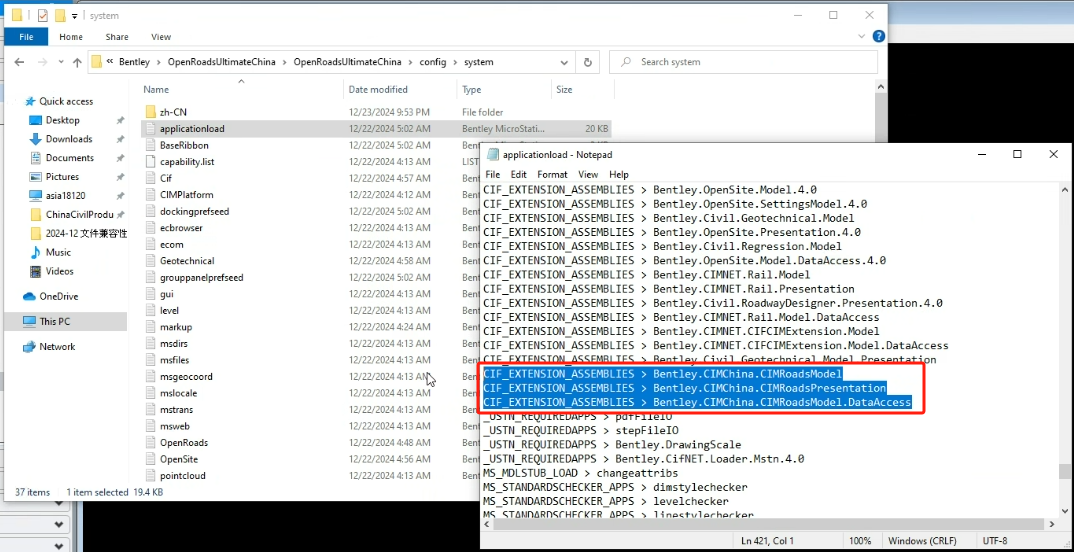Click the Bentley.Civil.Regression.Model line
The image size is (1074, 552).
point(662,246)
